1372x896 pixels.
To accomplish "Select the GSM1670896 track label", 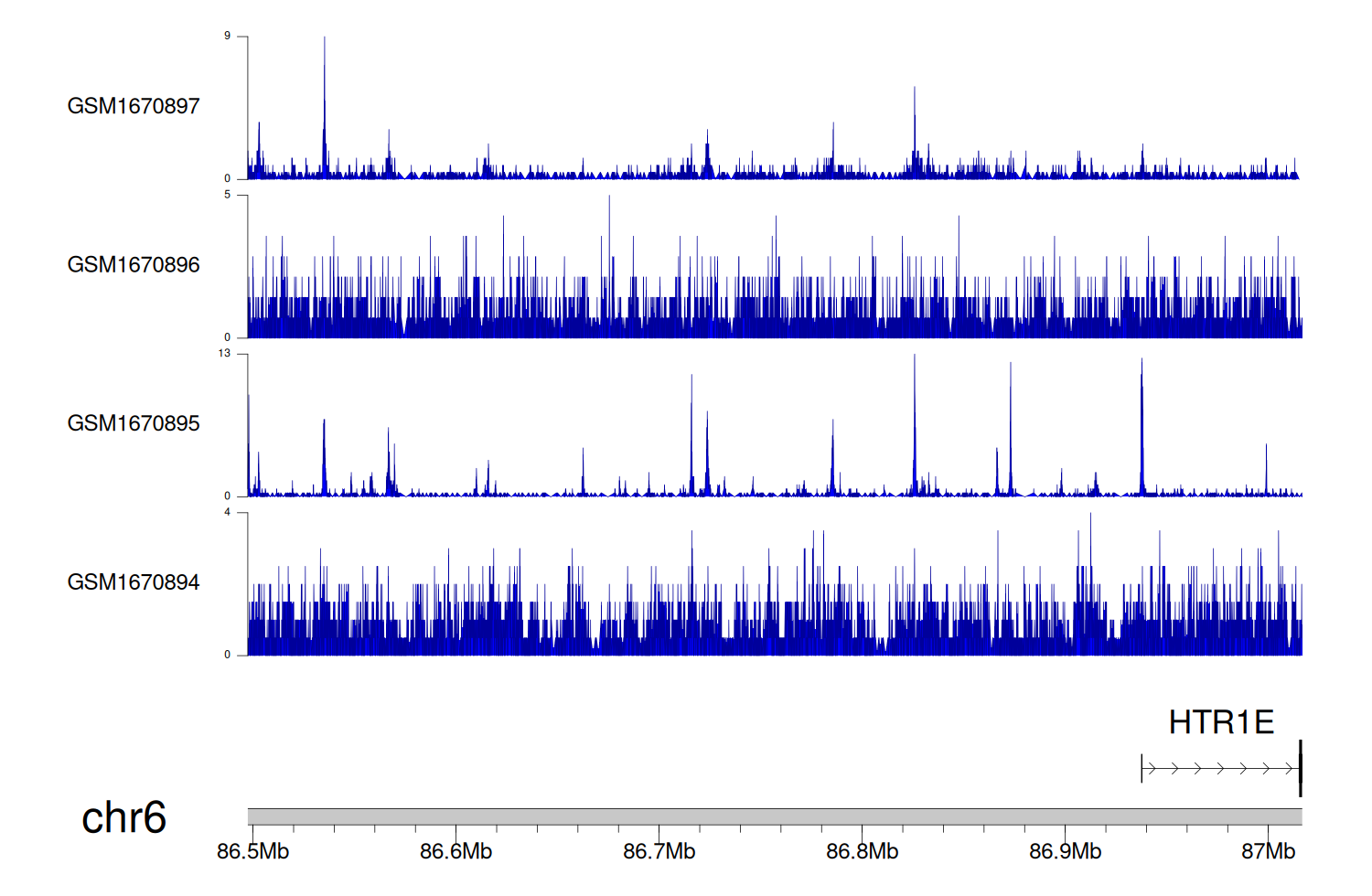I will pos(134,265).
